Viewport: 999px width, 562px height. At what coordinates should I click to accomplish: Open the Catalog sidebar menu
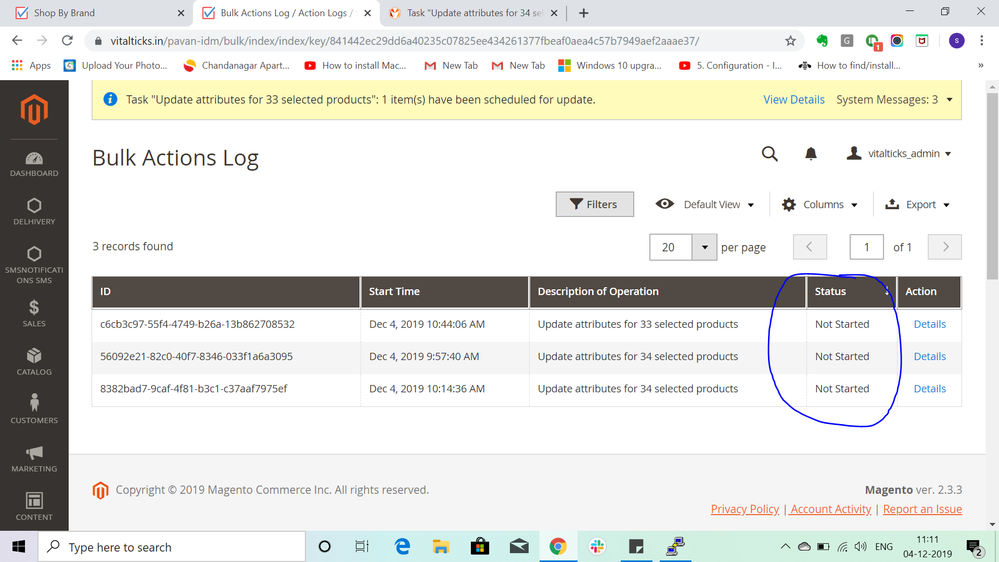34,361
